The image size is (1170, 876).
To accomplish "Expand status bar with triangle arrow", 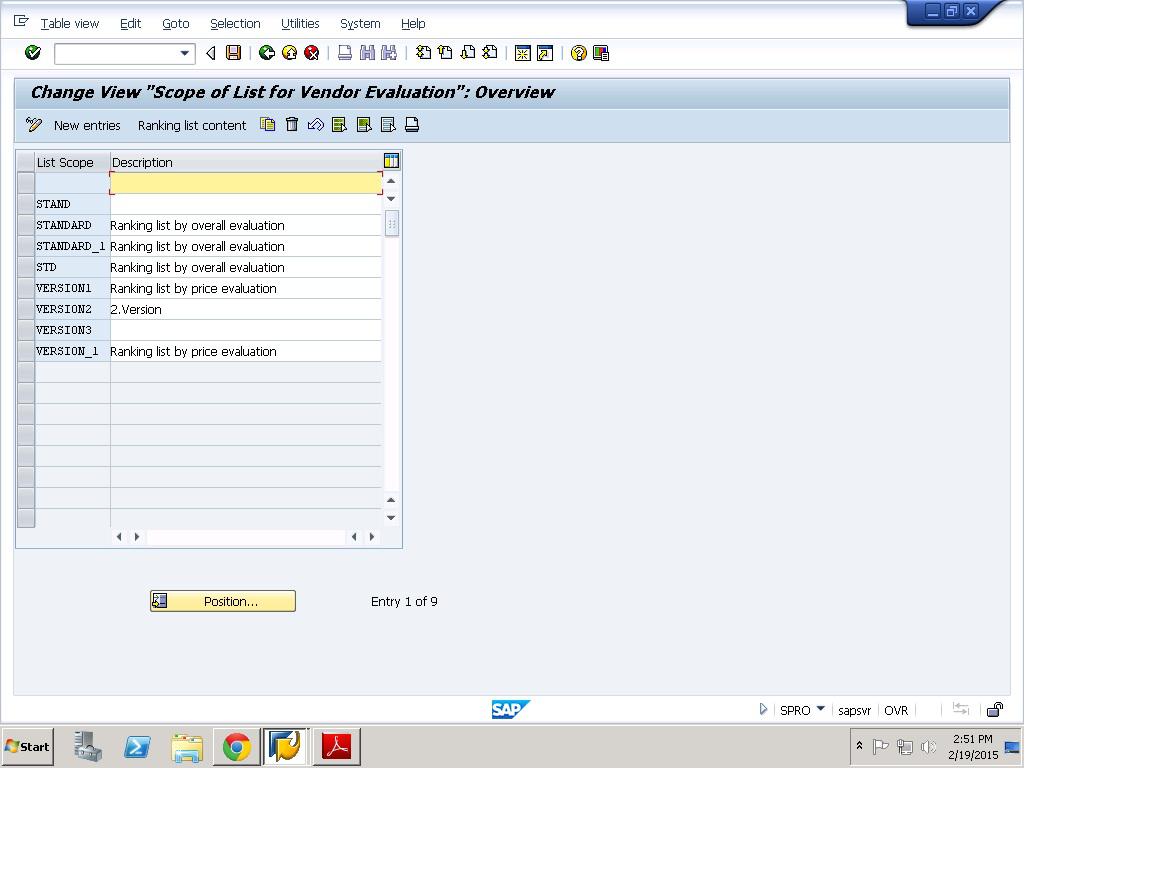I will (x=763, y=709).
